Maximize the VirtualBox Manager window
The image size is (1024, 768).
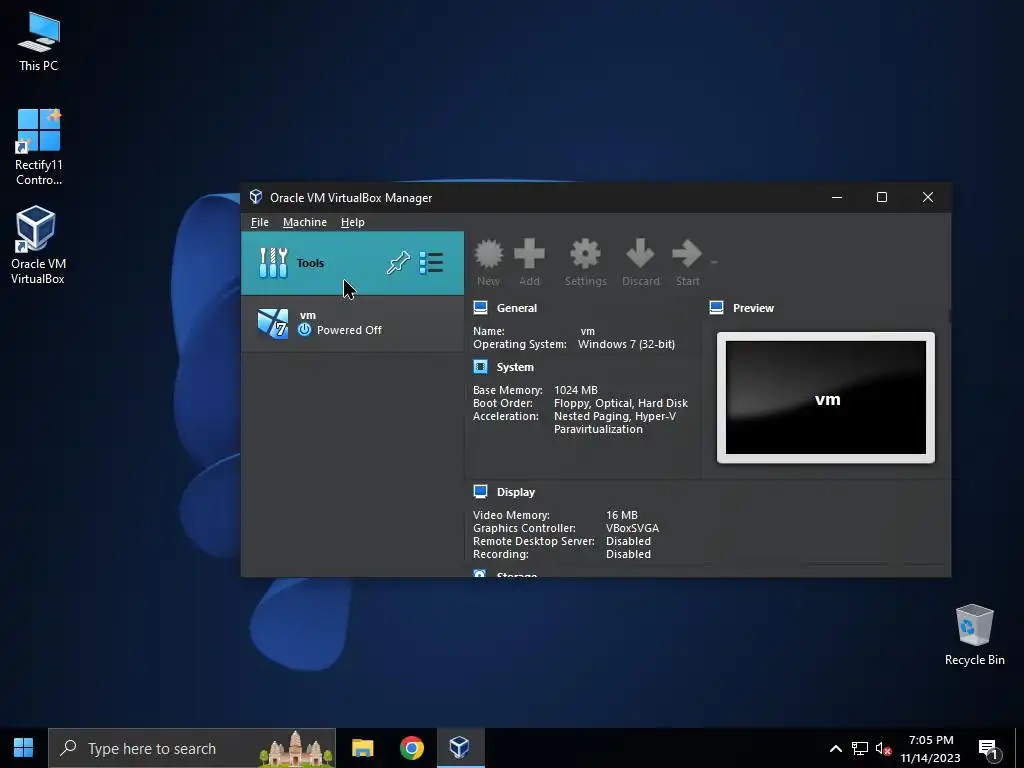click(x=882, y=197)
